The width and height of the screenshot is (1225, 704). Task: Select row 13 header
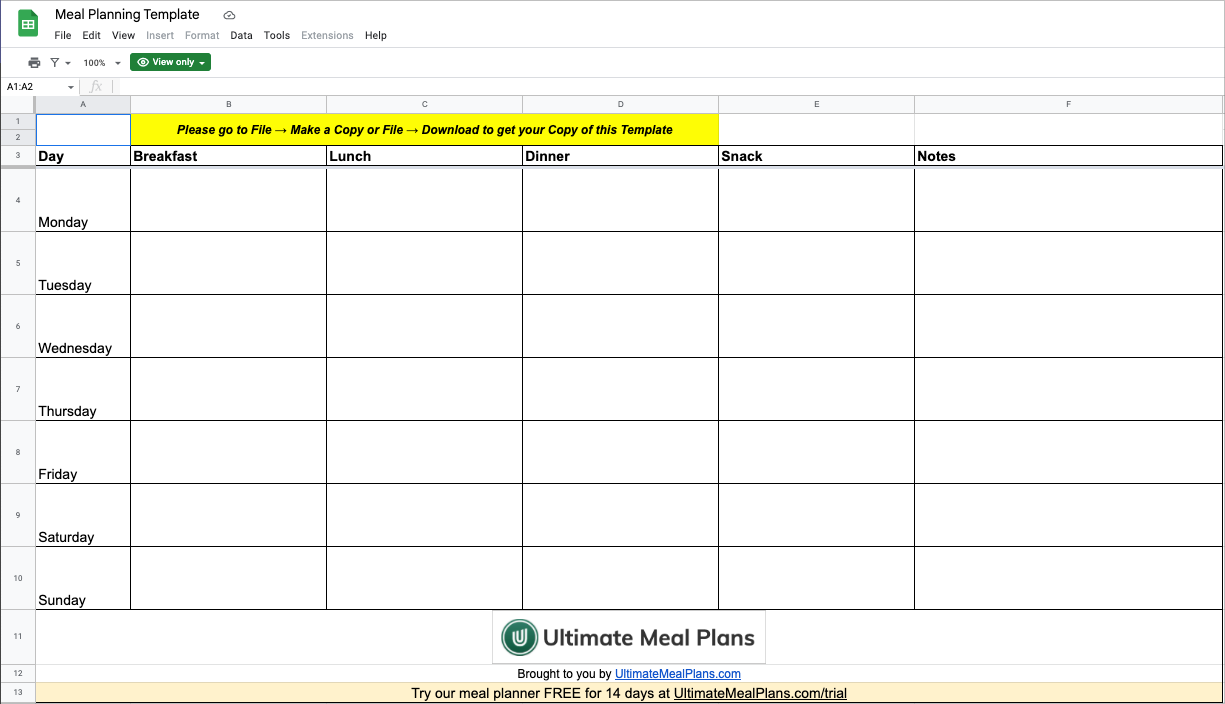[18, 693]
